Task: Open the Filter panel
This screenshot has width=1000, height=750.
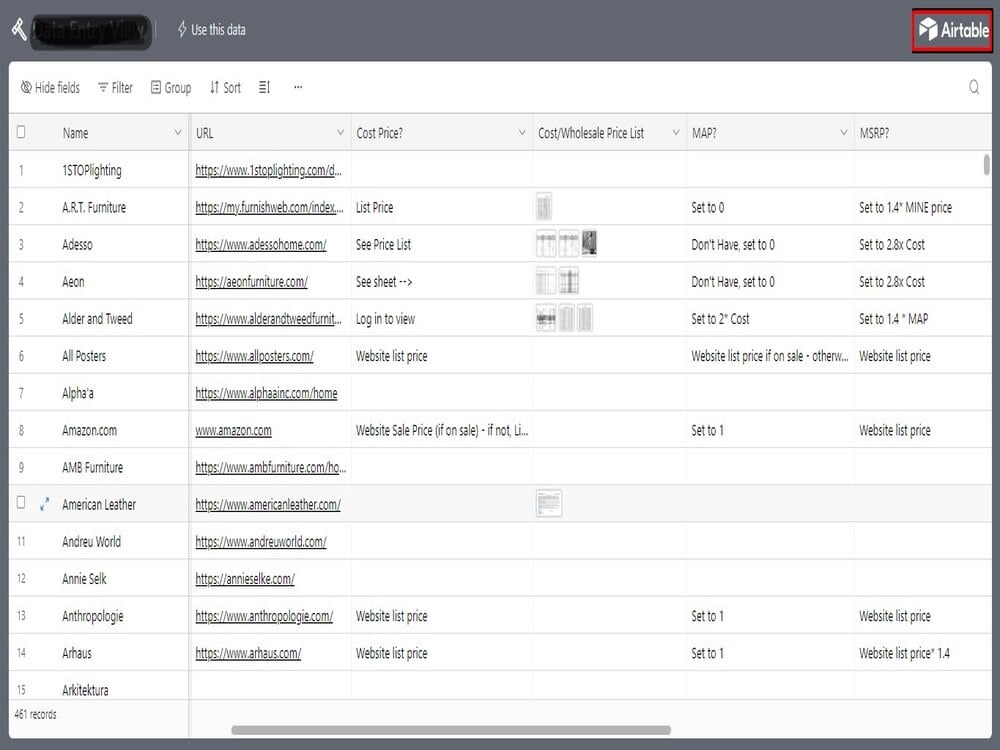Action: [x=114, y=87]
